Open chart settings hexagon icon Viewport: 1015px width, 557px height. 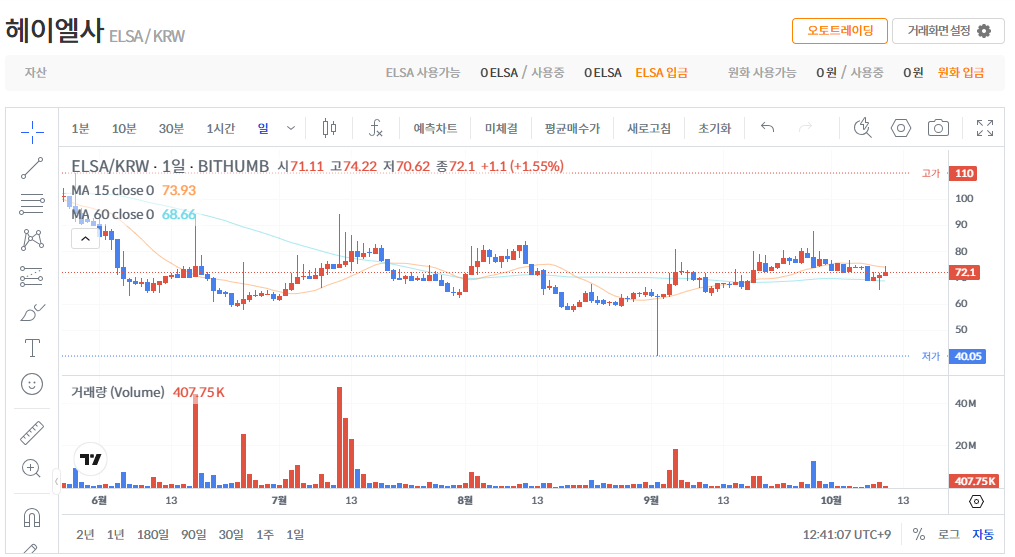click(x=900, y=128)
